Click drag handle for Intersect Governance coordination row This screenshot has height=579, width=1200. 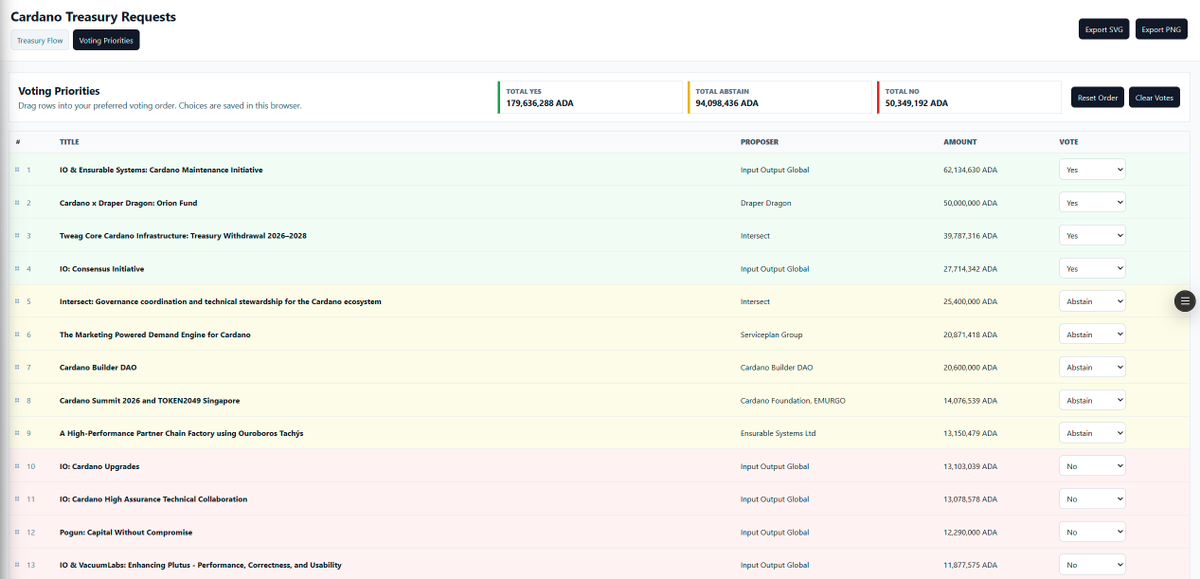17,301
